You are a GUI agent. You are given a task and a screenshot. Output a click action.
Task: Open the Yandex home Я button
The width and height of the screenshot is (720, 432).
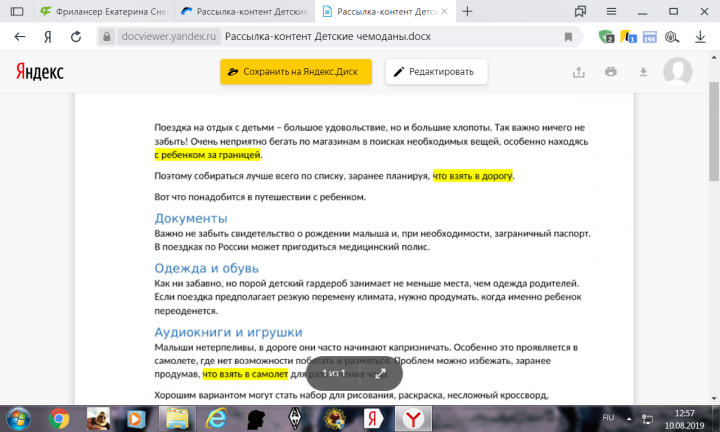point(48,37)
